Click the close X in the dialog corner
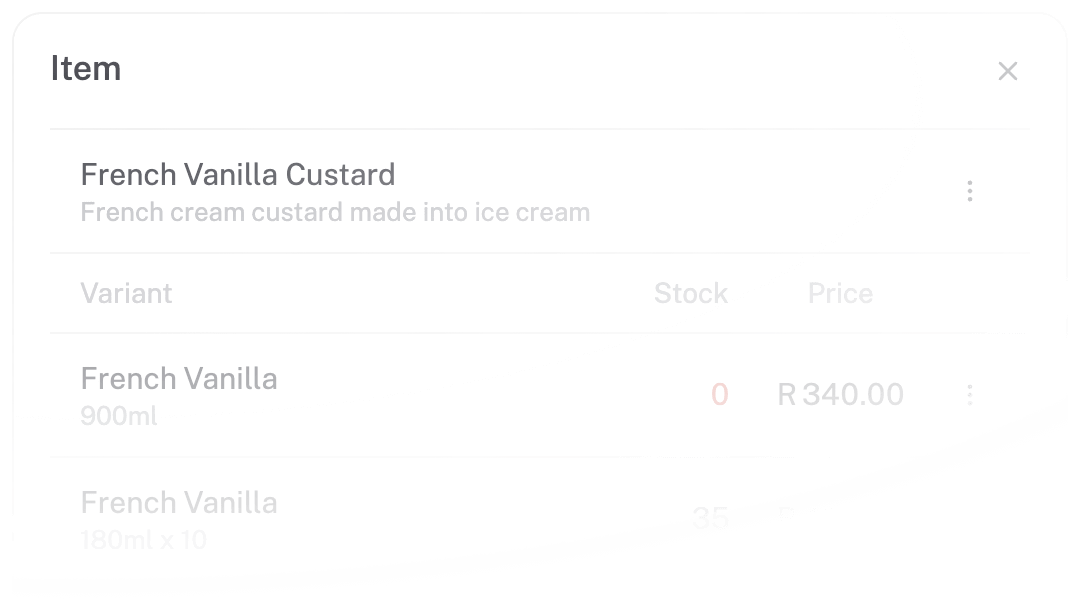Image resolution: width=1080 pixels, height=600 pixels. click(1008, 71)
